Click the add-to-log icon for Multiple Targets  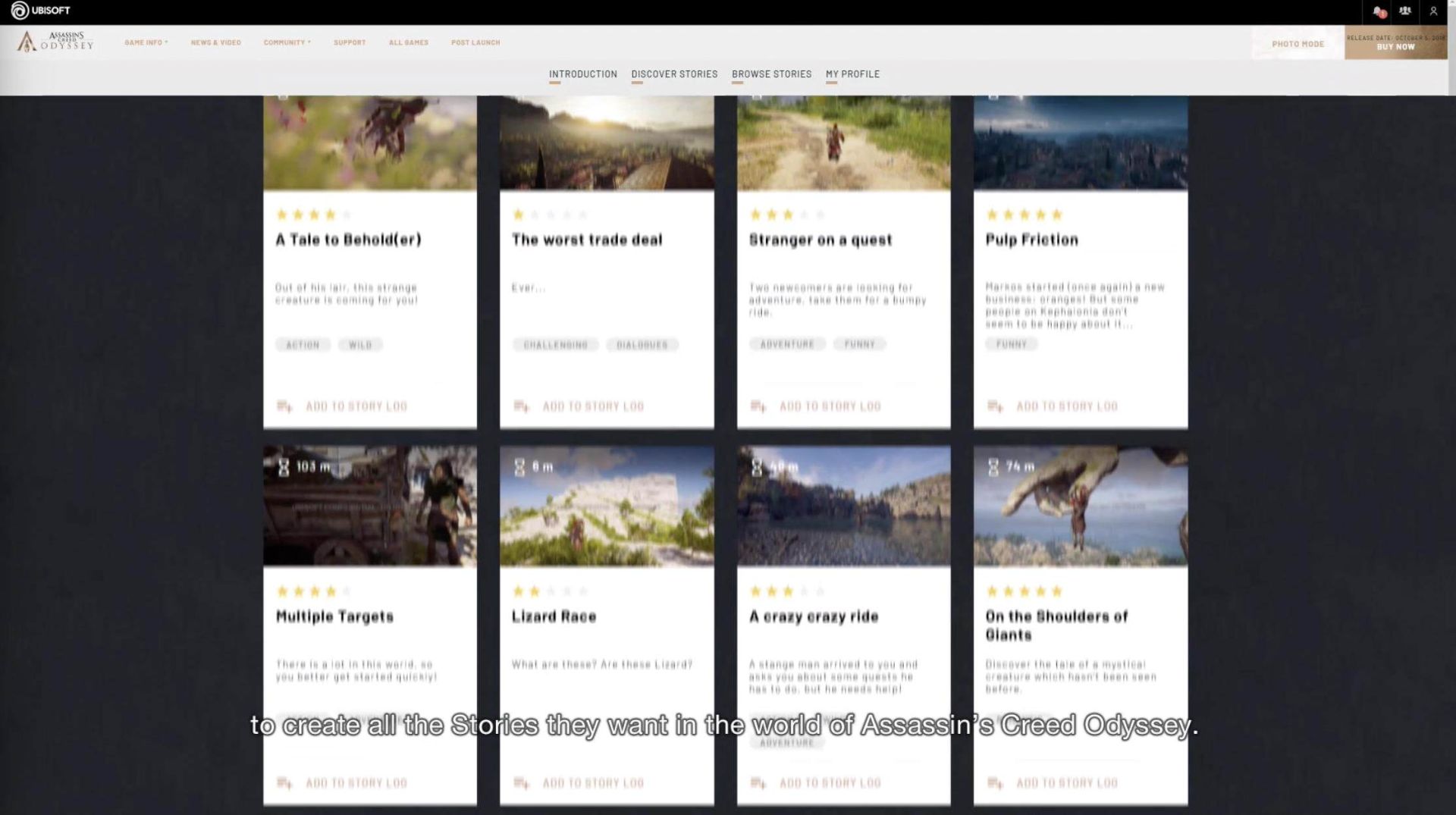coord(284,783)
